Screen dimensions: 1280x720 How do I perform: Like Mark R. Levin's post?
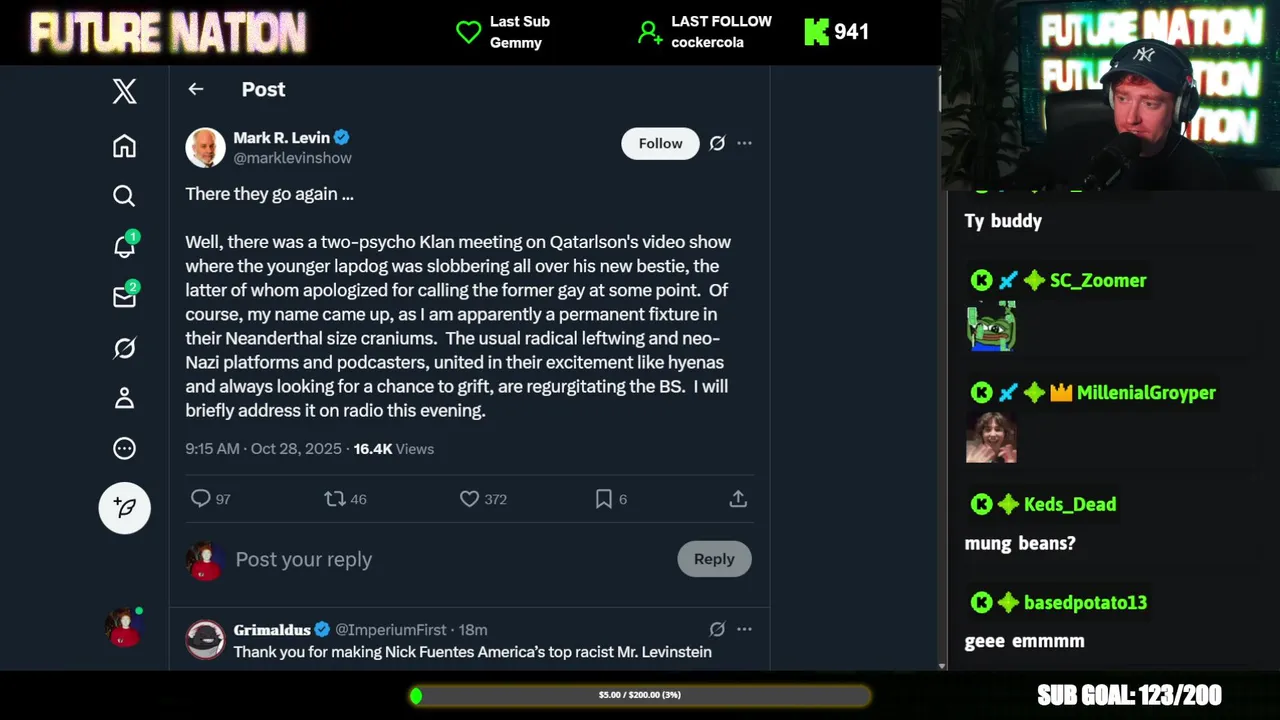[x=469, y=499]
